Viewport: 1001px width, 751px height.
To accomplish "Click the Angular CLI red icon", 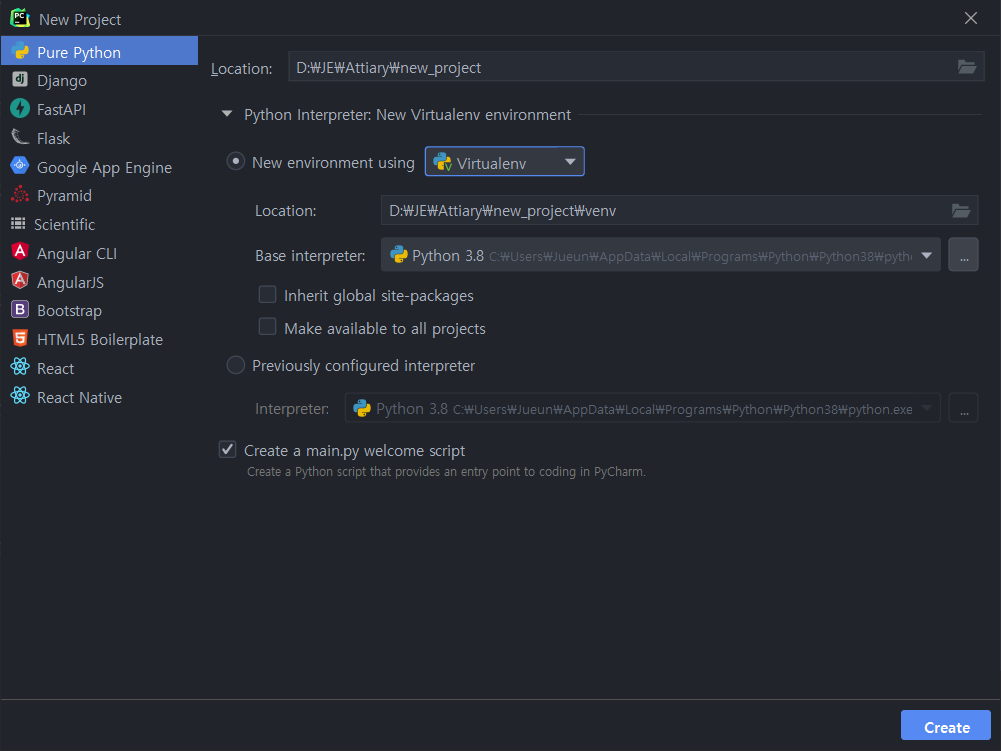I will [20, 252].
